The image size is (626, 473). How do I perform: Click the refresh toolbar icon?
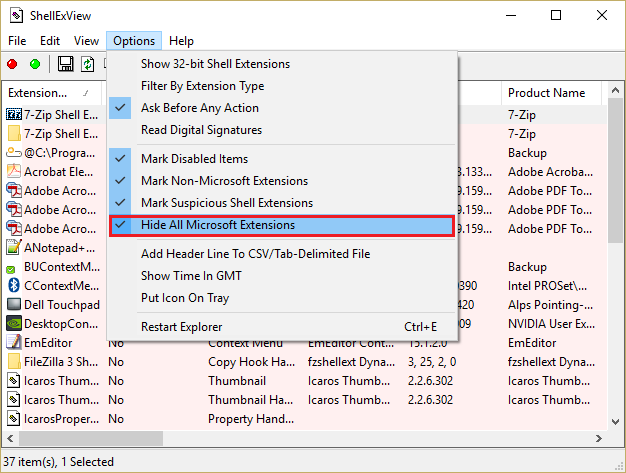[x=88, y=64]
